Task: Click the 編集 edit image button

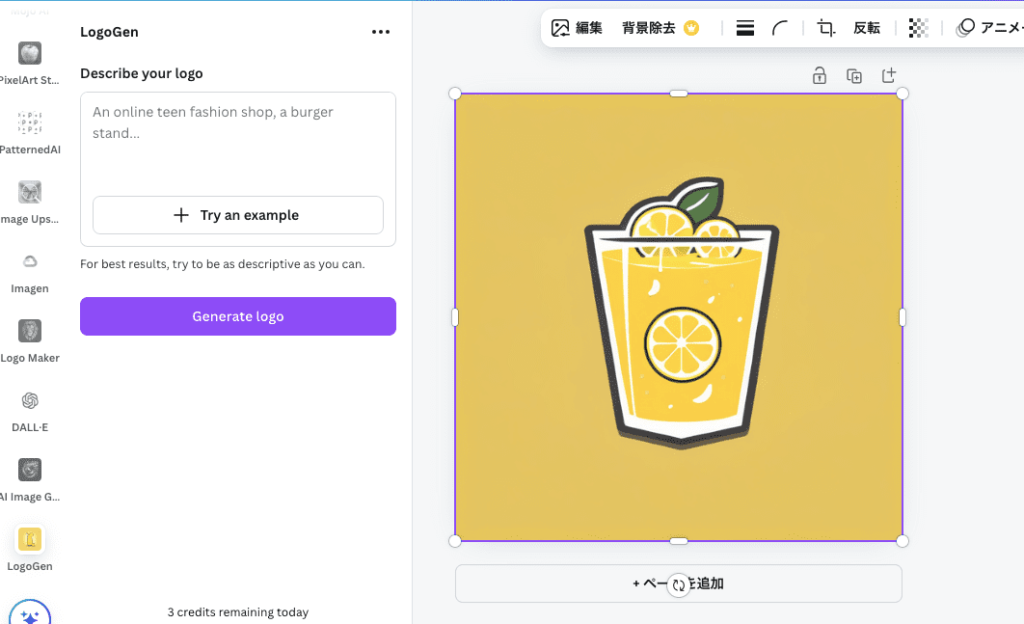Action: click(x=577, y=28)
